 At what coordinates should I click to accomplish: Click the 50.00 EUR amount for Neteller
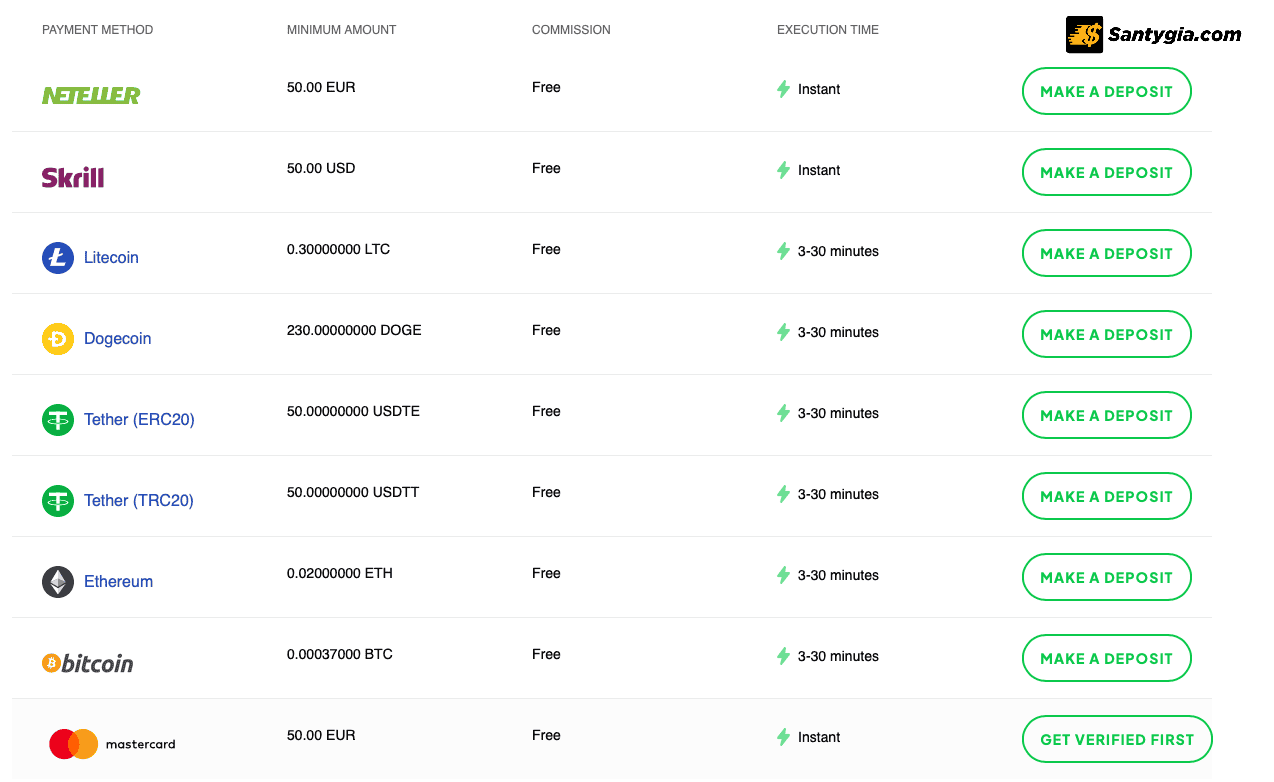point(321,87)
